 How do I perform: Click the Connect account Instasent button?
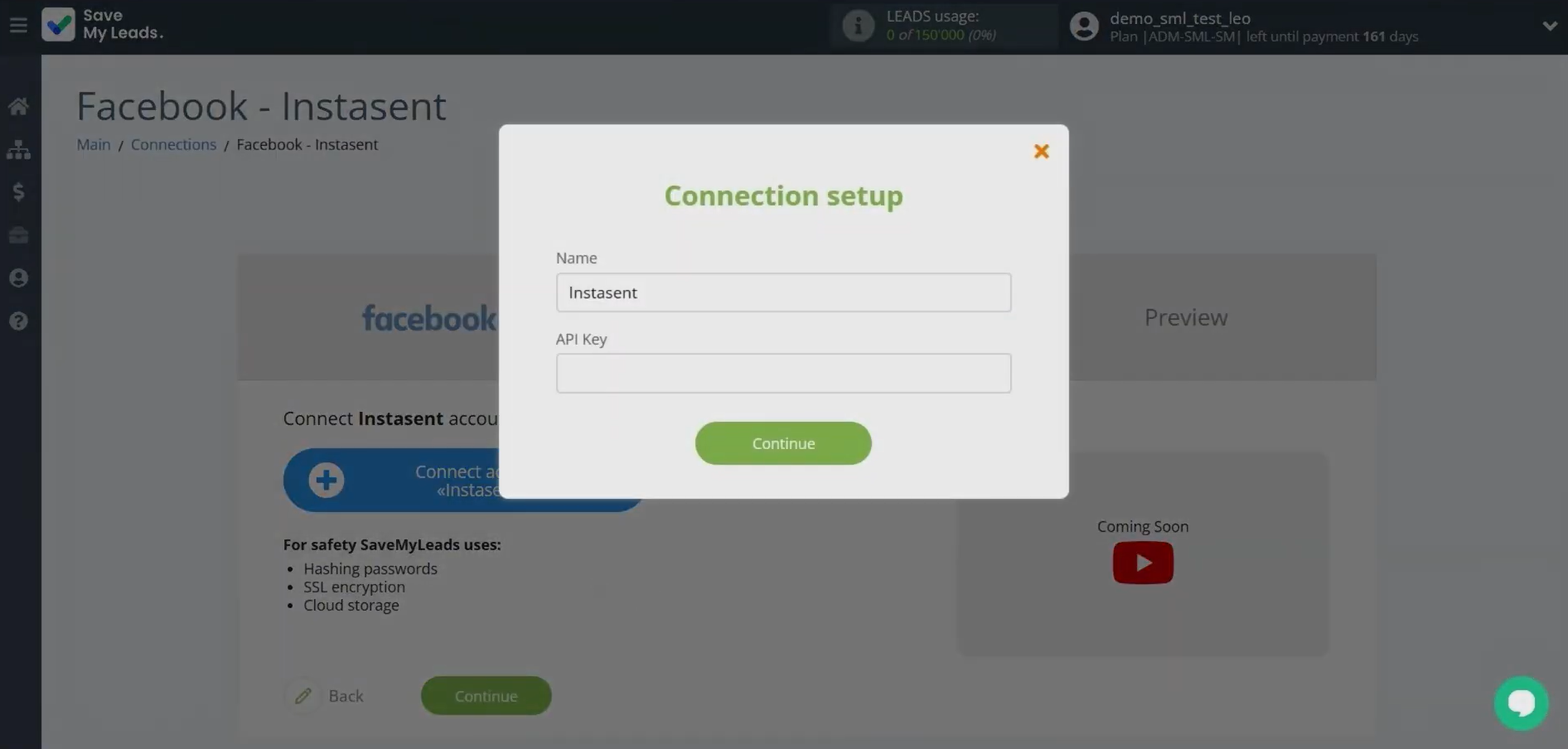[464, 480]
